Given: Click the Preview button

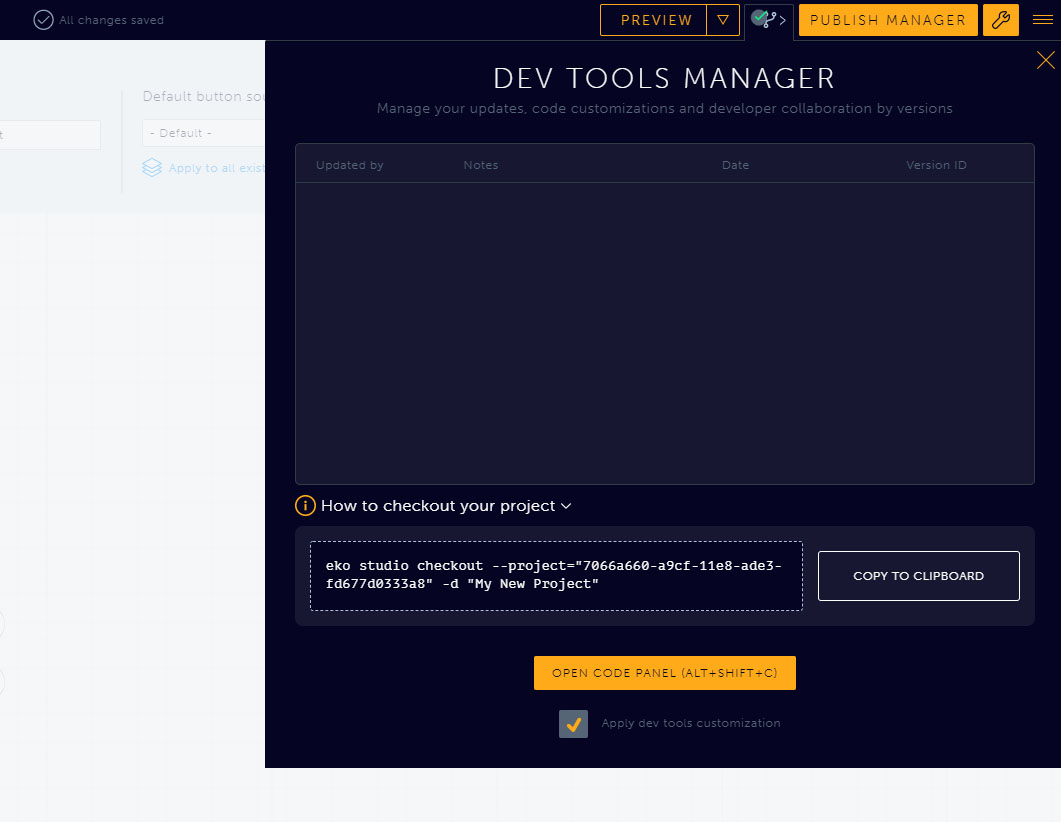Looking at the screenshot, I should (x=654, y=20).
